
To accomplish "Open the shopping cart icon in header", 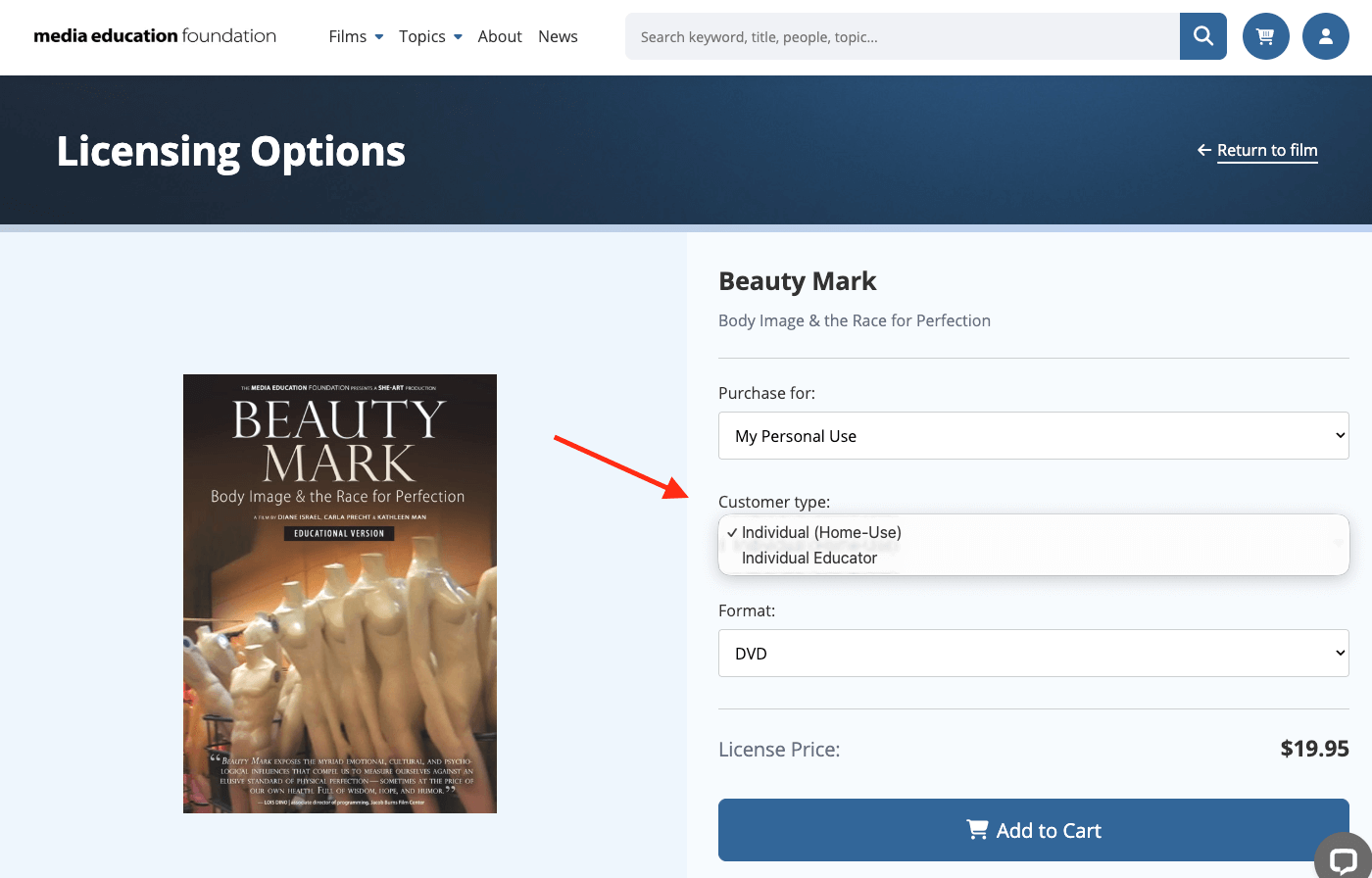I will point(1265,36).
